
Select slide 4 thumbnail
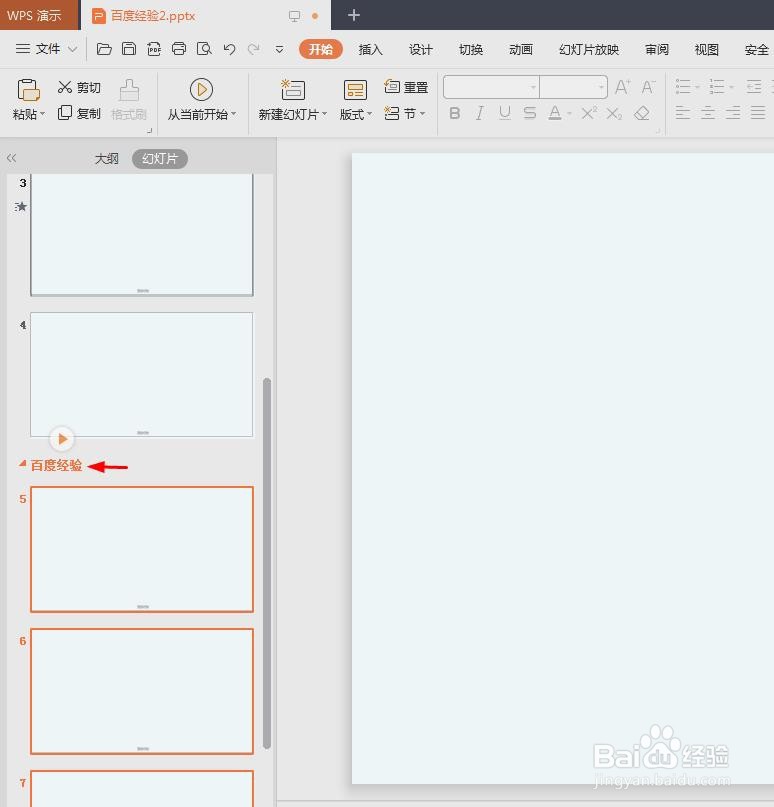[x=142, y=375]
